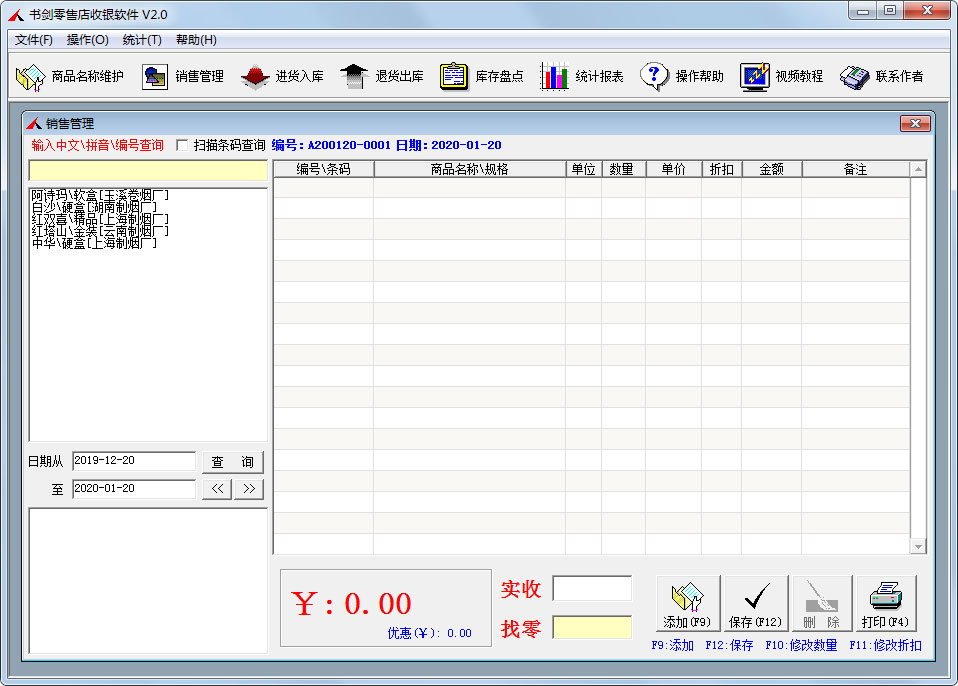Select 阿诗玛\软盒[玉溪卷烟厂] in product list
The height and width of the screenshot is (686, 958).
tap(100, 195)
